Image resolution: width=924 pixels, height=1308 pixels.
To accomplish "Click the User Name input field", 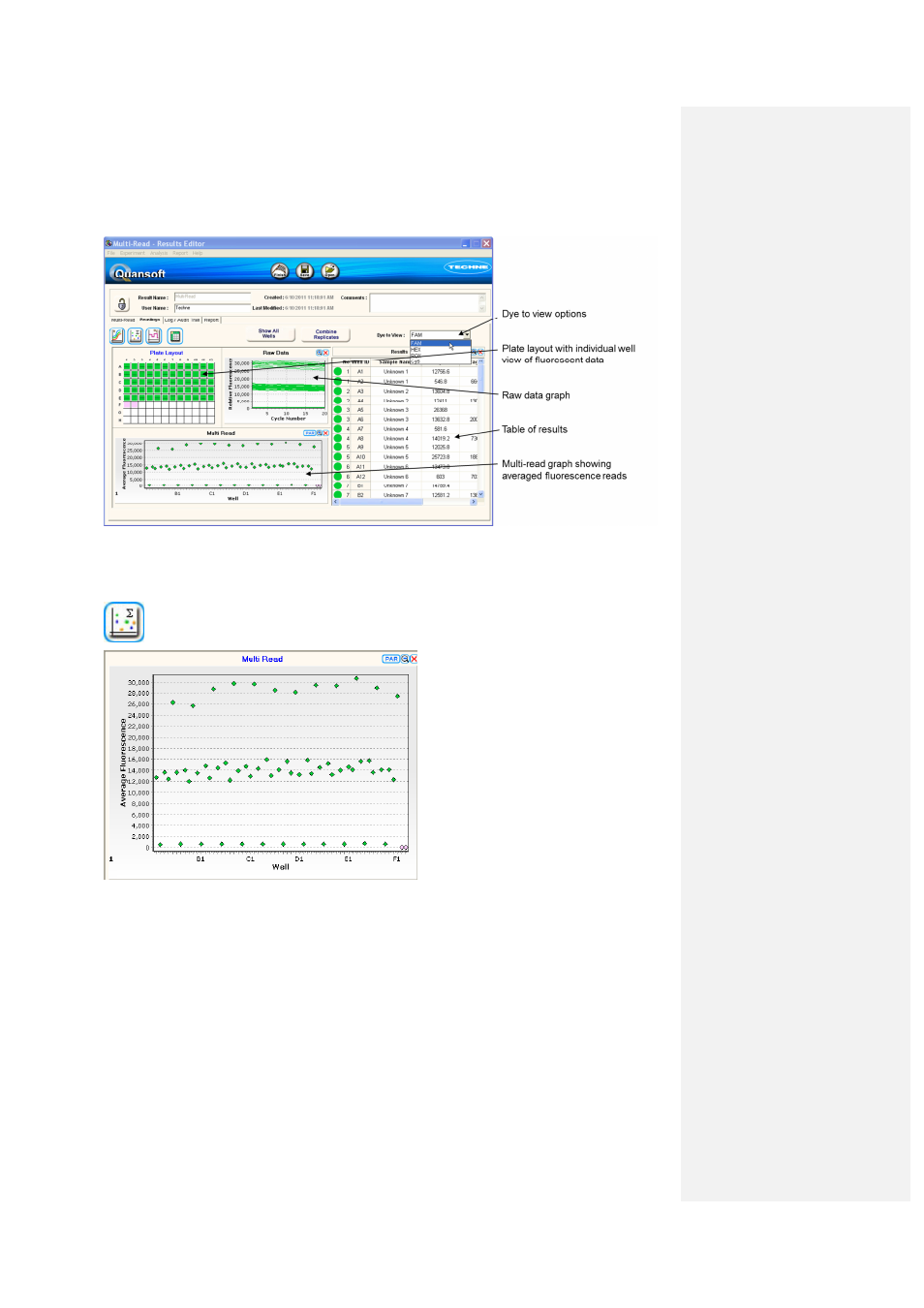I will coord(212,308).
